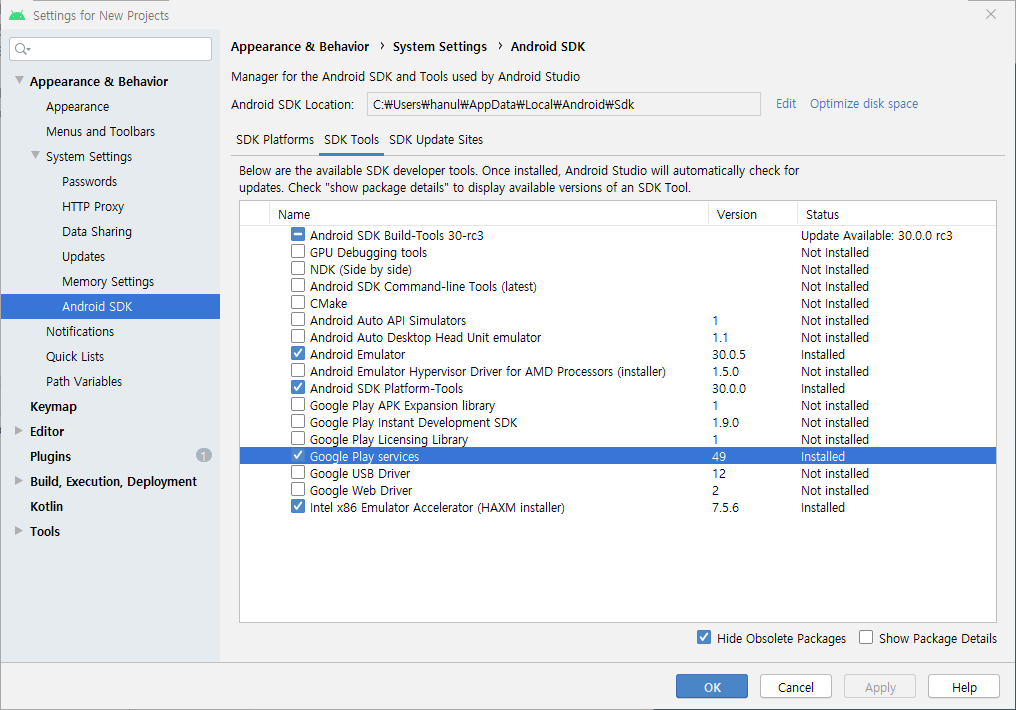Collapse the Appearance & Behavior tree node

tap(19, 80)
